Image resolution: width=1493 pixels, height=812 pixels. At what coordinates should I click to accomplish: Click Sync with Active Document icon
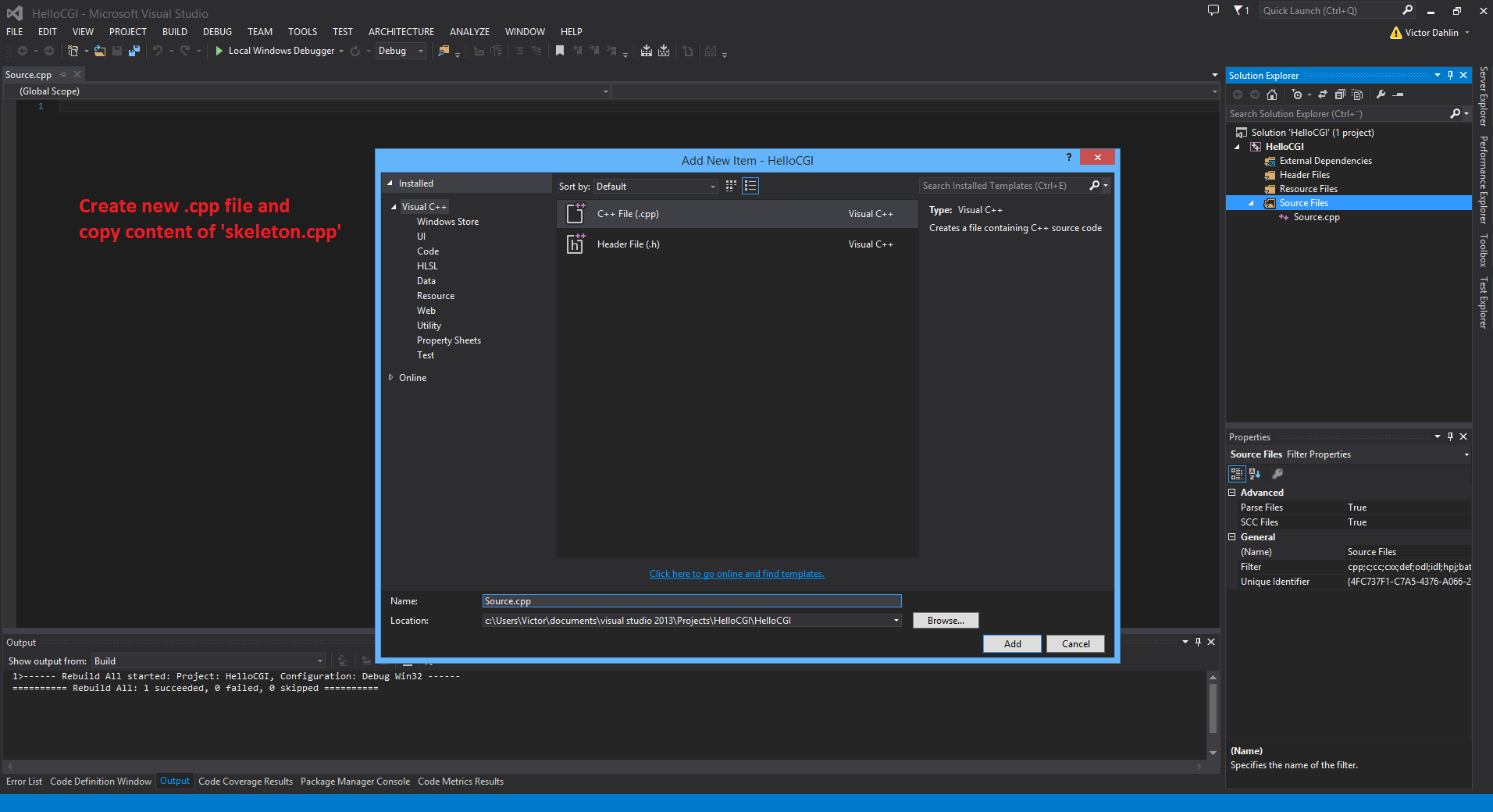[1323, 94]
